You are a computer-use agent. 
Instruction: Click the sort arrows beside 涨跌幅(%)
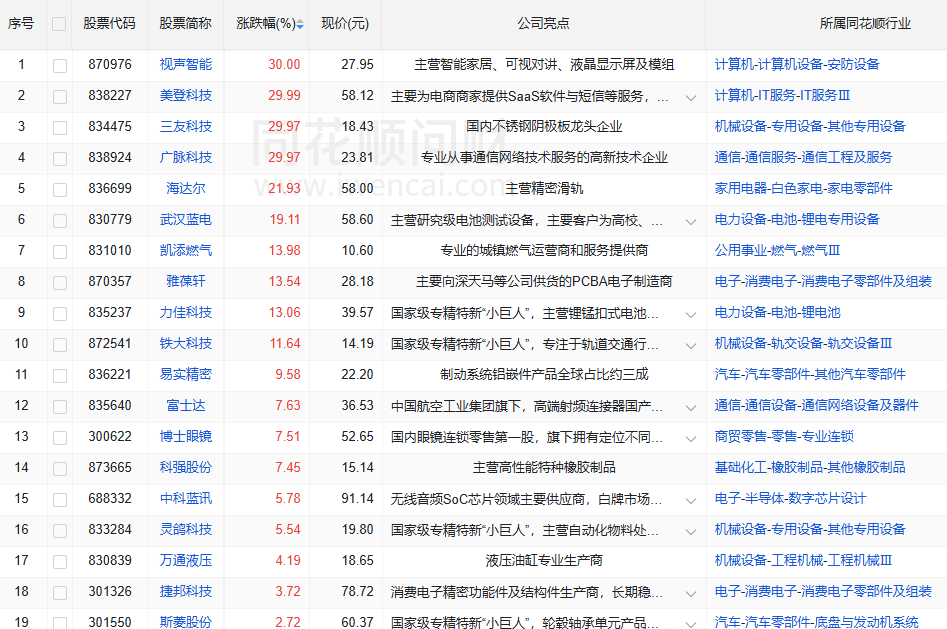coord(300,24)
